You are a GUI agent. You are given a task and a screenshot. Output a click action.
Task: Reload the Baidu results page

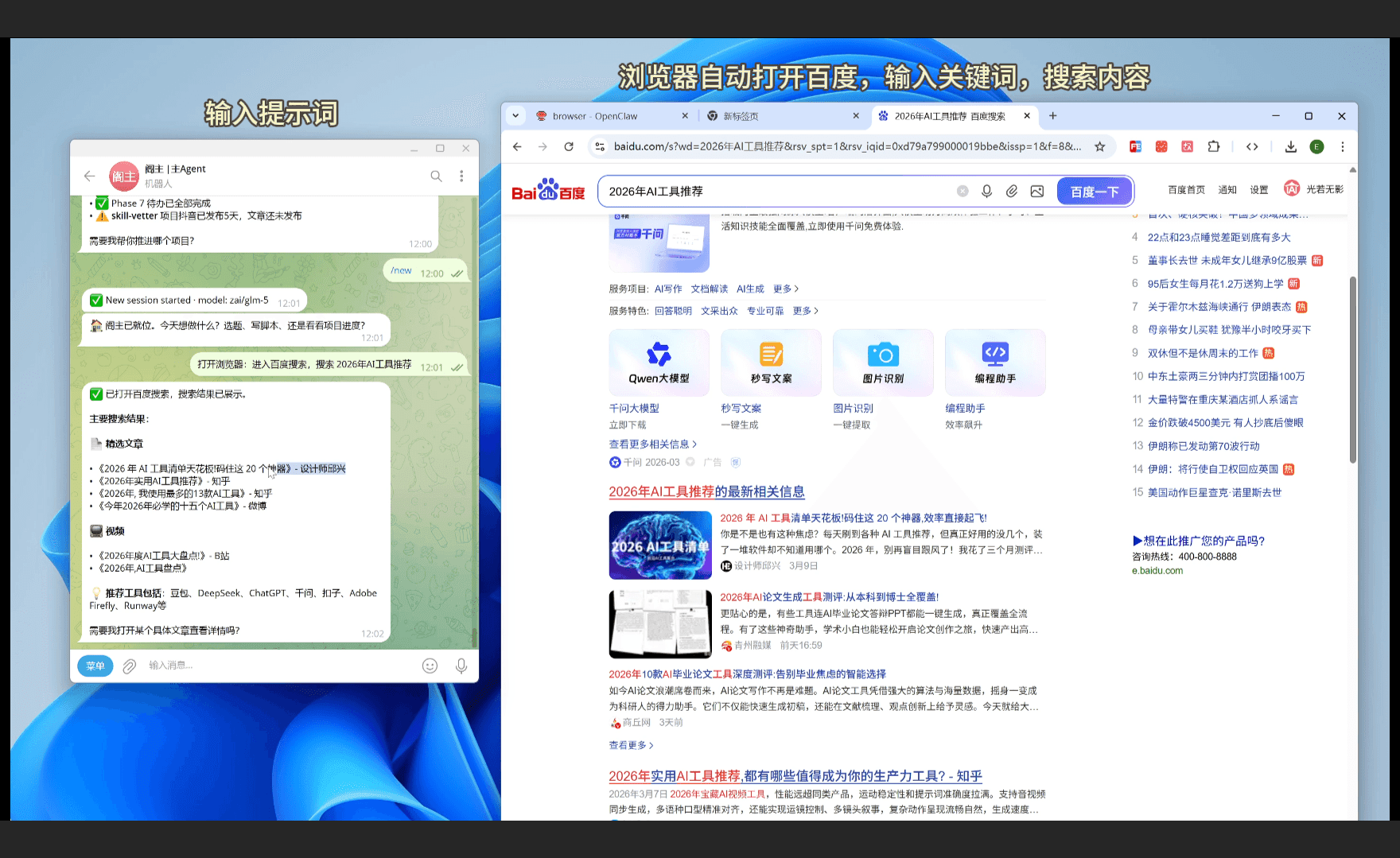click(569, 146)
